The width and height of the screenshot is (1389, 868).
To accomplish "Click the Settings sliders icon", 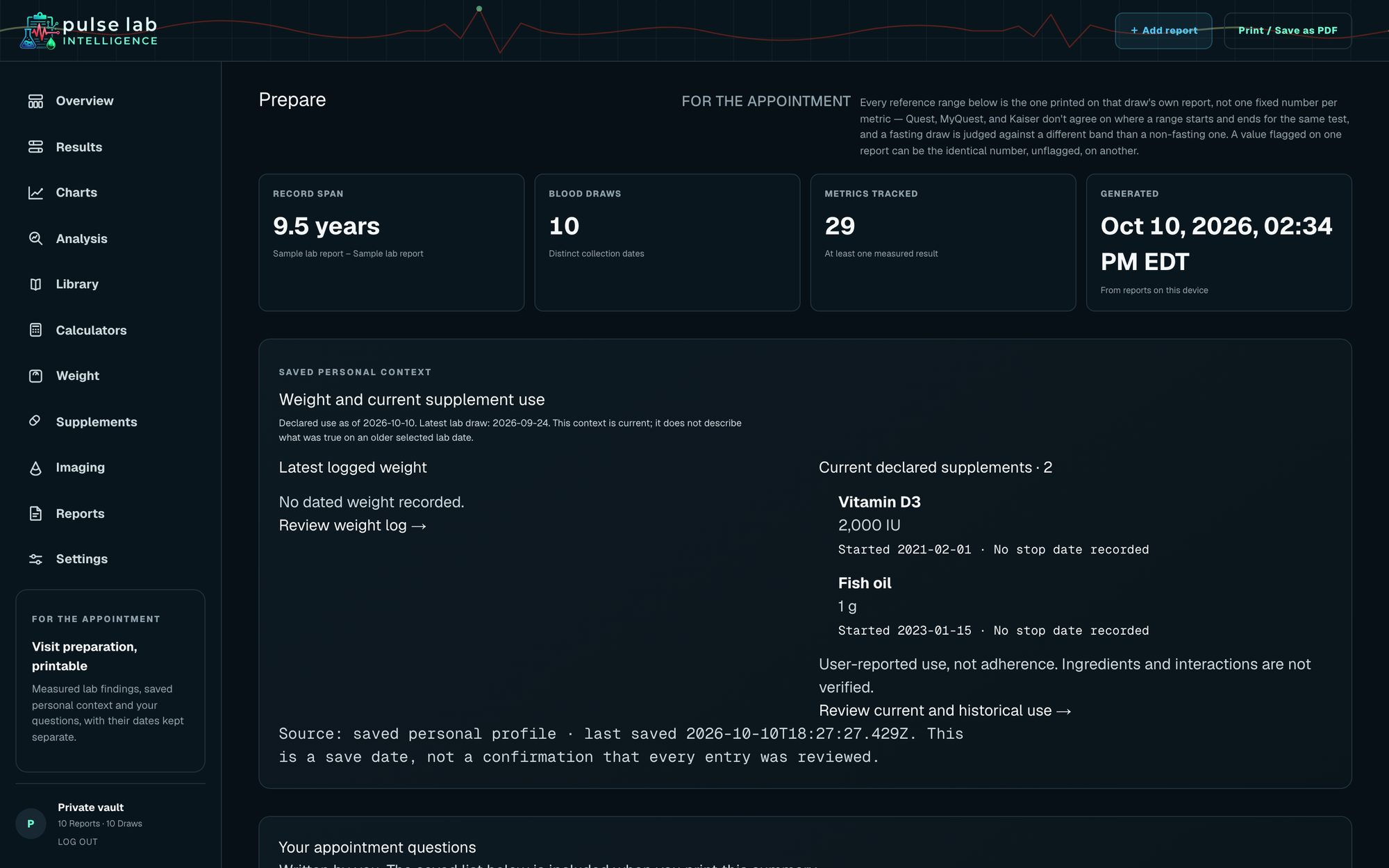I will [35, 560].
